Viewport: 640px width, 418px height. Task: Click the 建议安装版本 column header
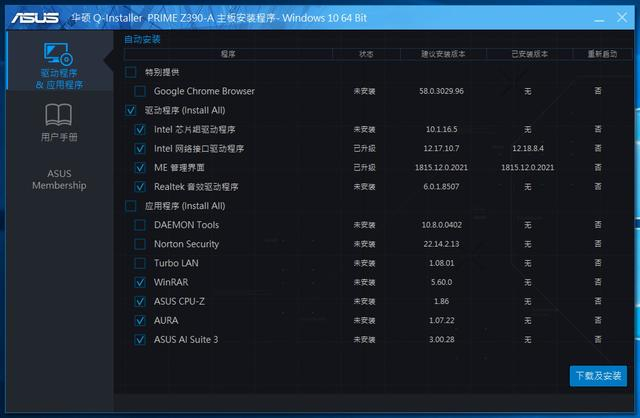click(443, 54)
